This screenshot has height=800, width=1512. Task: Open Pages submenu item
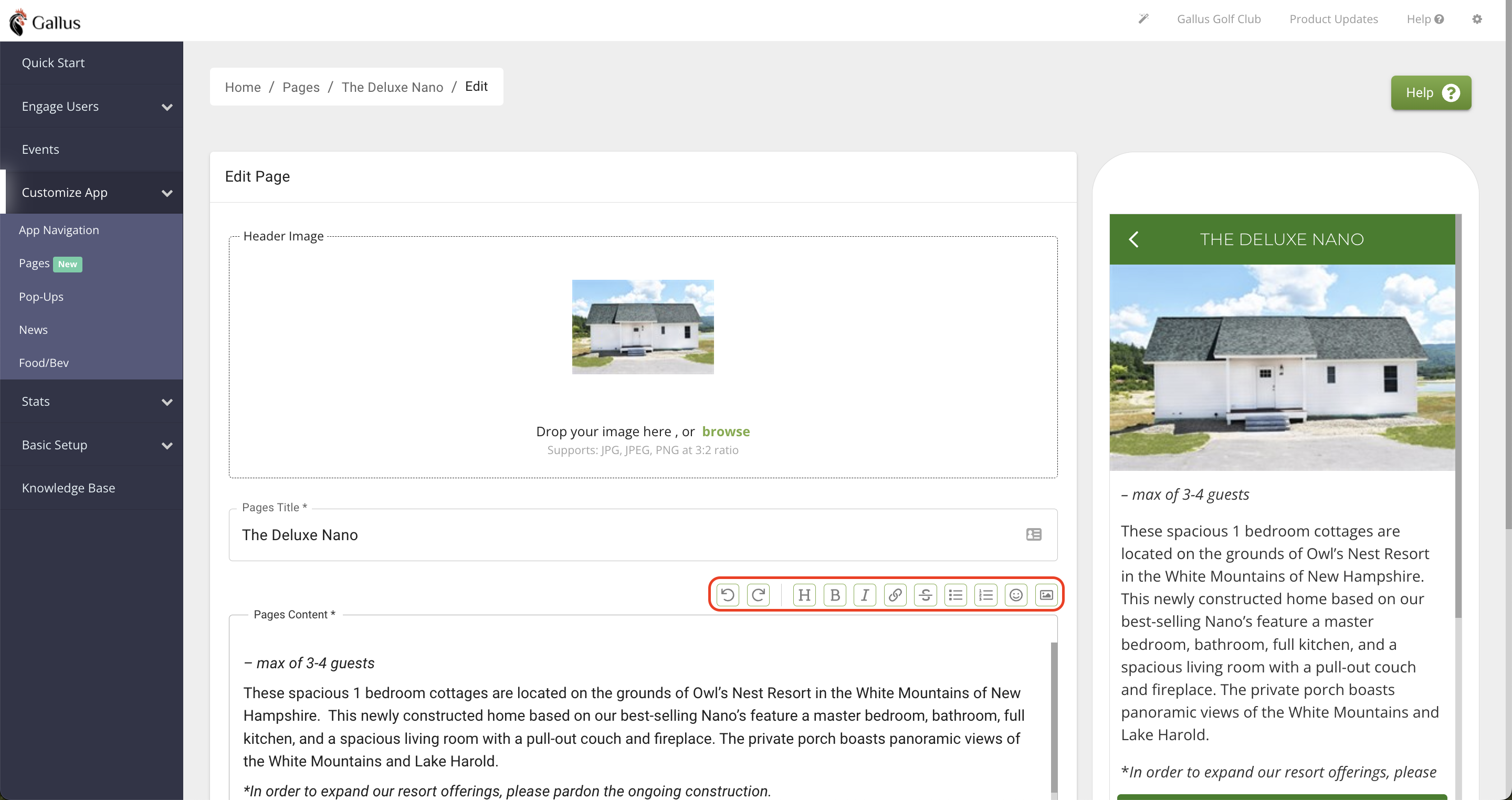click(34, 264)
